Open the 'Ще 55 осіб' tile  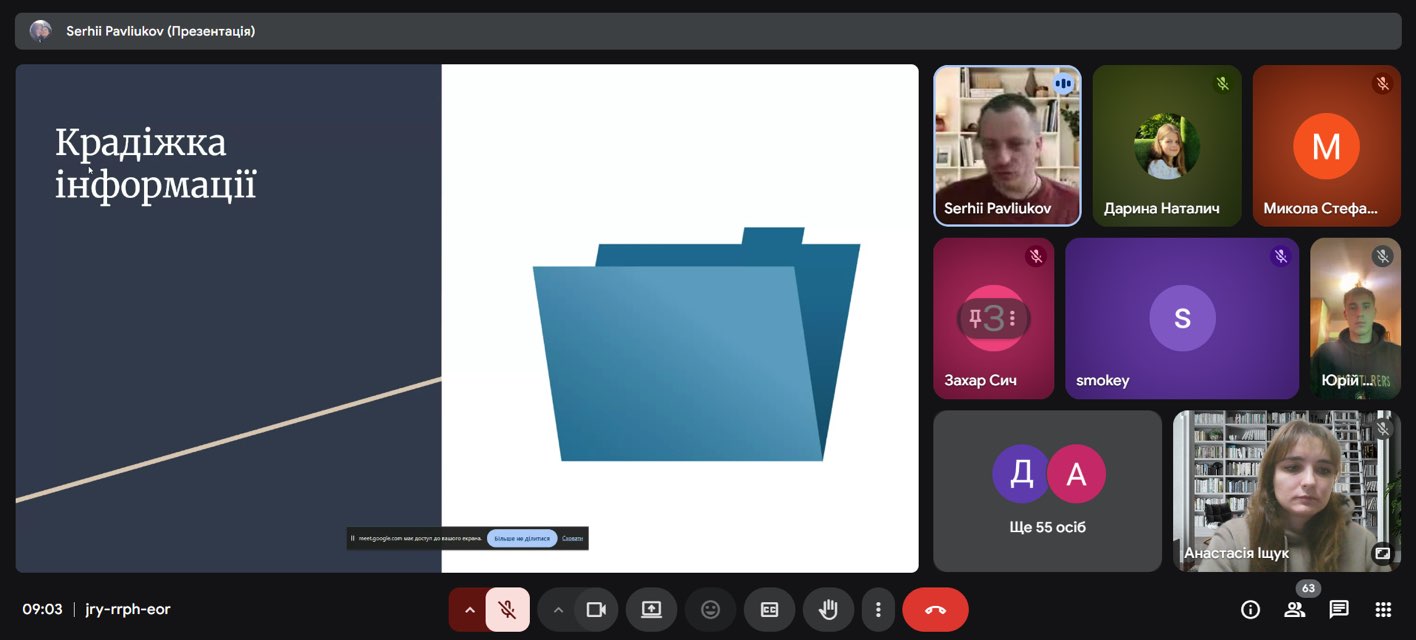pyautogui.click(x=1048, y=491)
